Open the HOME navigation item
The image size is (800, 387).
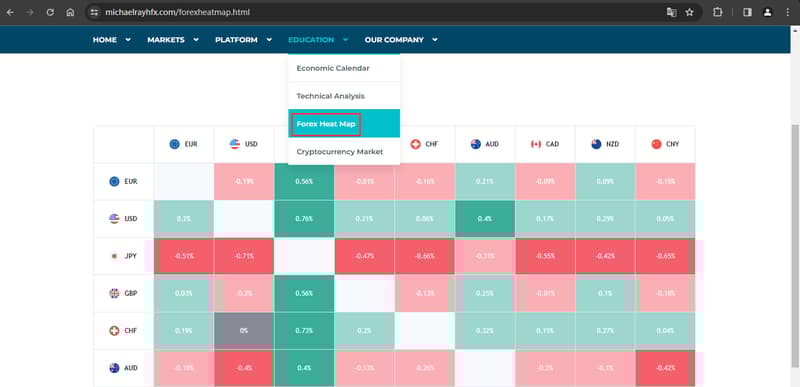coord(105,40)
